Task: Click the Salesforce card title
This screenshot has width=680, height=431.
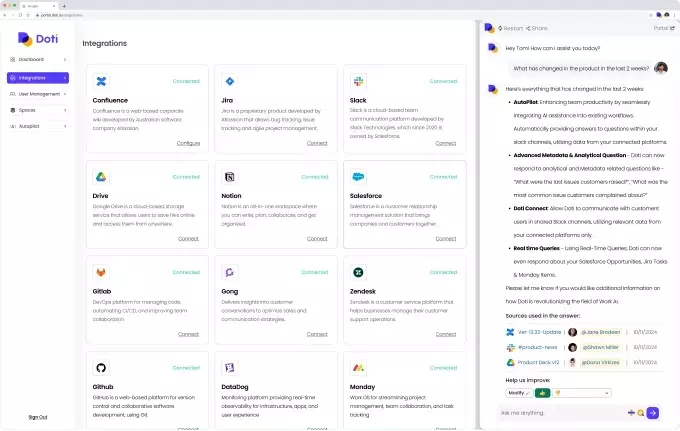Action: point(366,196)
